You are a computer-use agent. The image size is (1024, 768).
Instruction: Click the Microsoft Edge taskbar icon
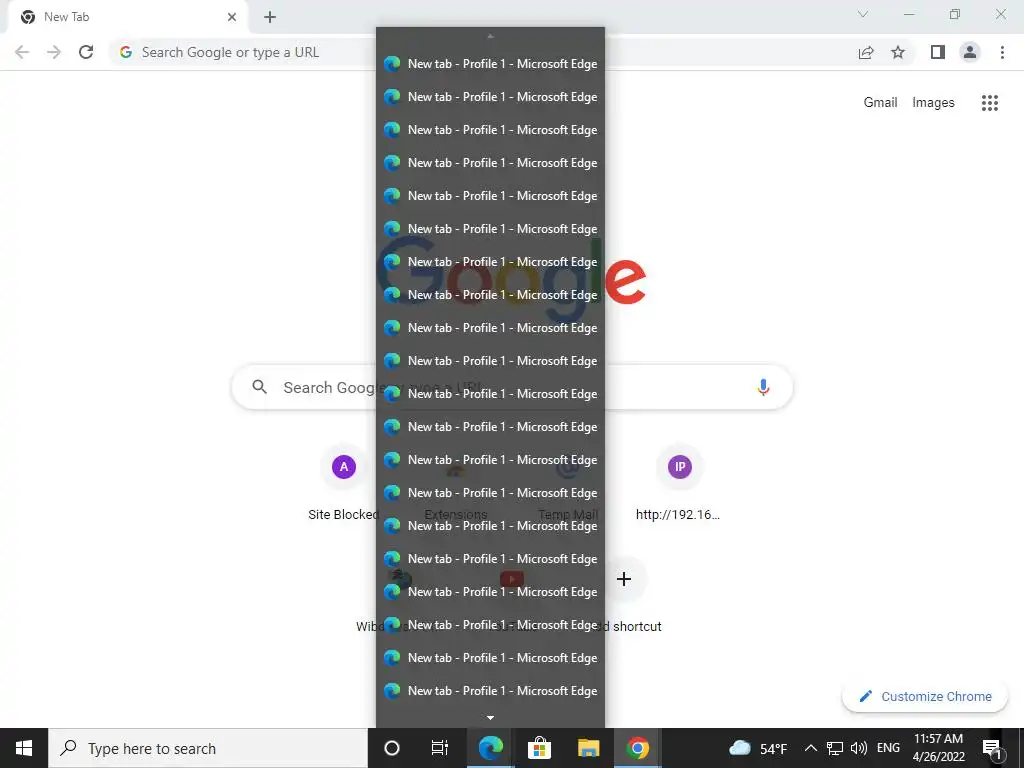point(490,748)
